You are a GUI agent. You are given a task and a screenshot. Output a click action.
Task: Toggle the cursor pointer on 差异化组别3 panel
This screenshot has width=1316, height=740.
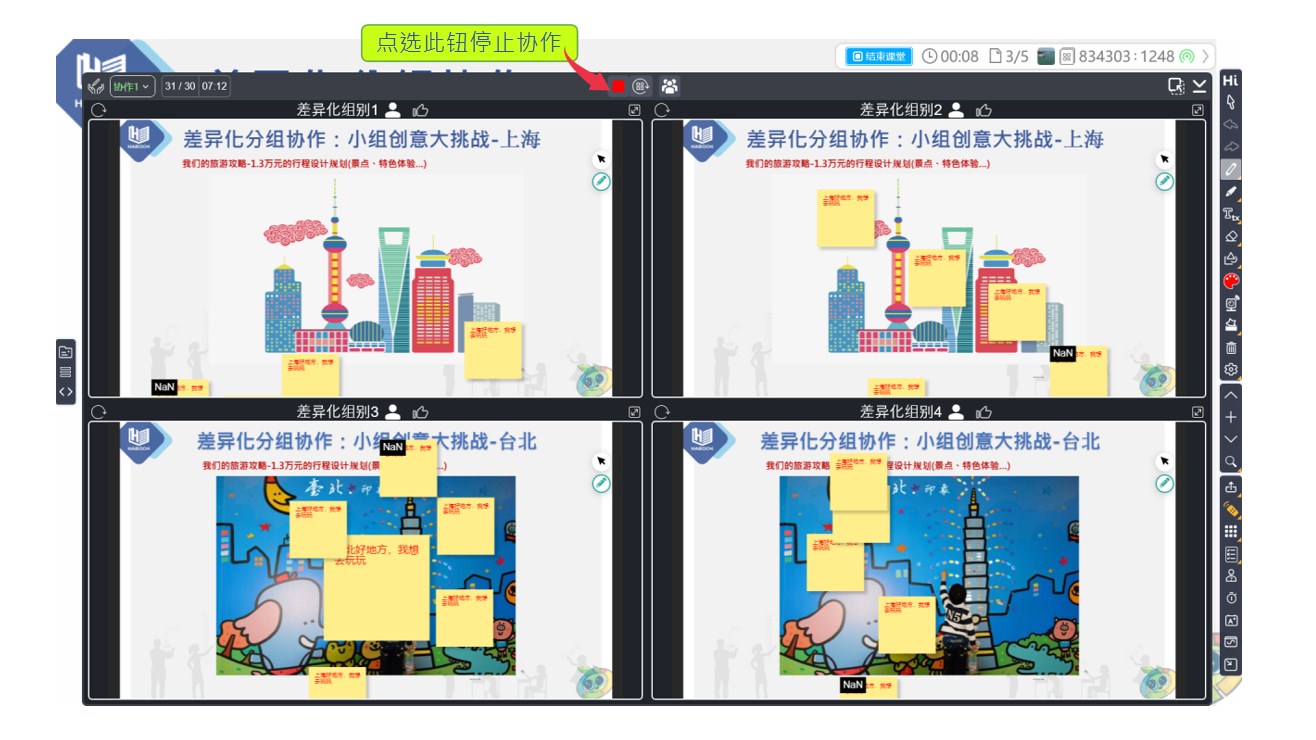tap(601, 458)
